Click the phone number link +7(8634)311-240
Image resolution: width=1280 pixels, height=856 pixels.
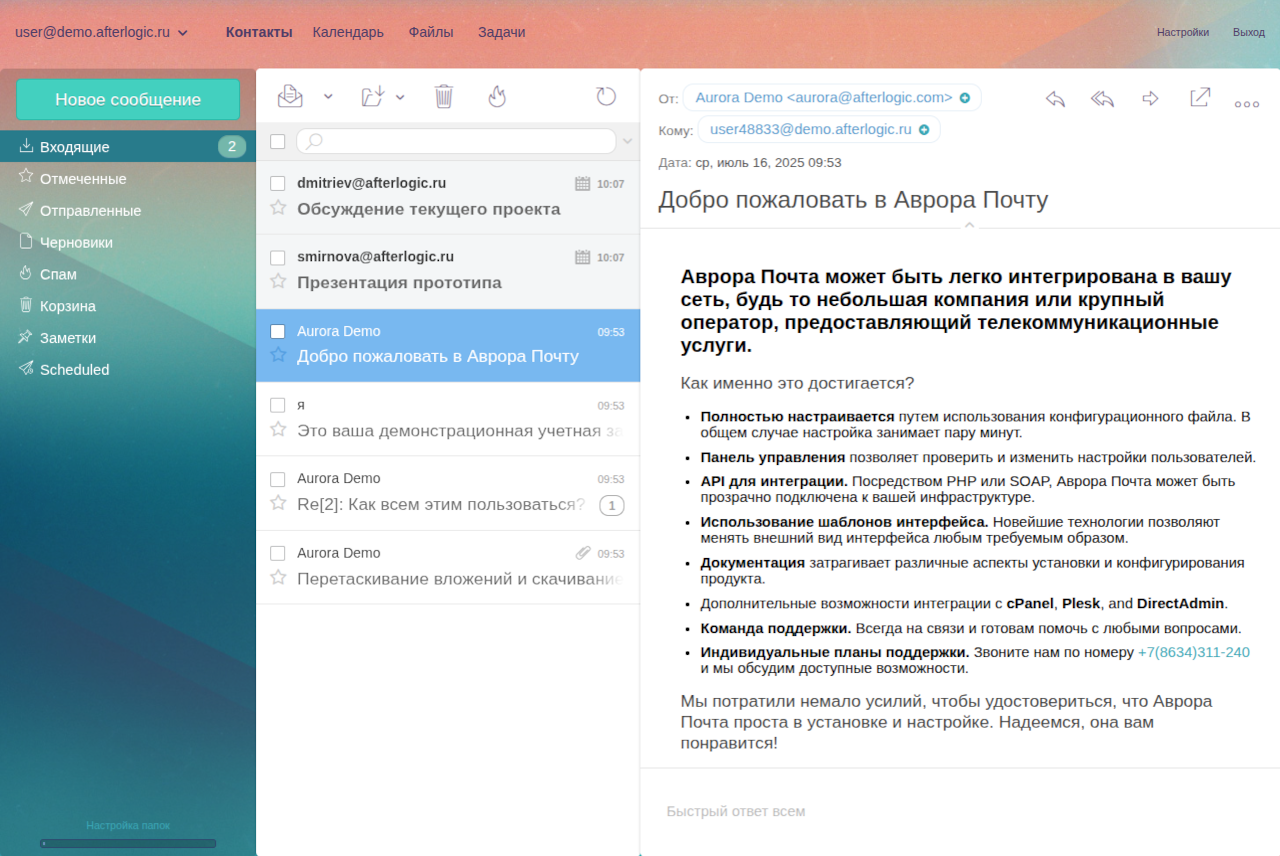(1193, 652)
